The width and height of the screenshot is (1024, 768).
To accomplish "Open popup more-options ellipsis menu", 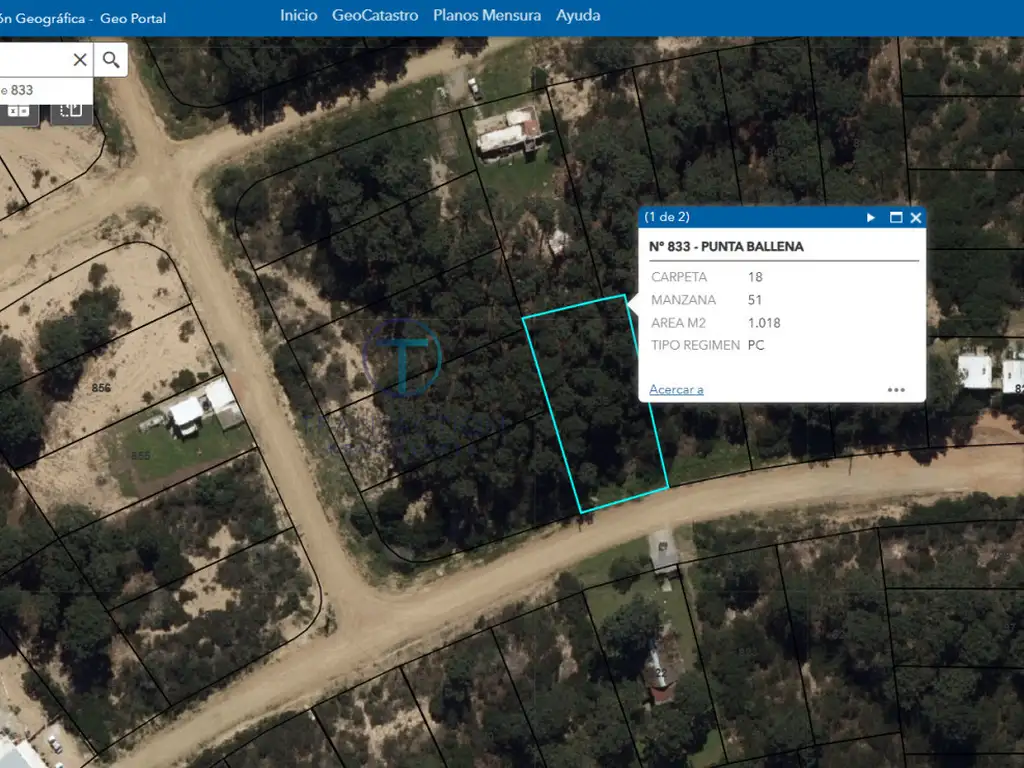I will point(896,390).
